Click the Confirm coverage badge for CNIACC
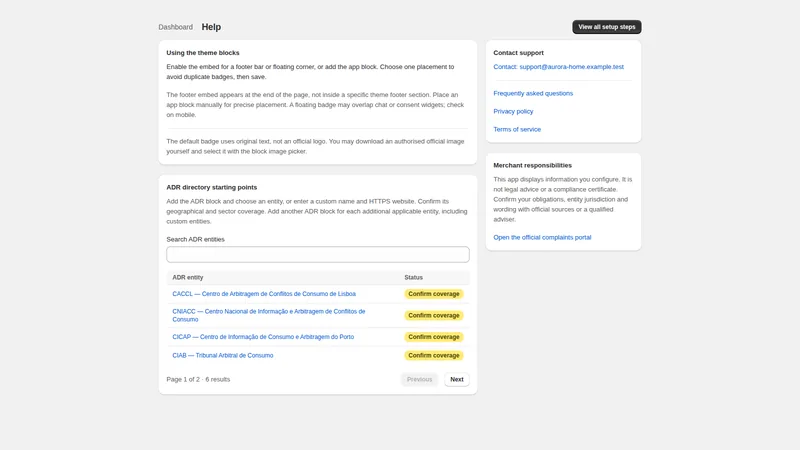The height and width of the screenshot is (450, 800). pyautogui.click(x=434, y=315)
